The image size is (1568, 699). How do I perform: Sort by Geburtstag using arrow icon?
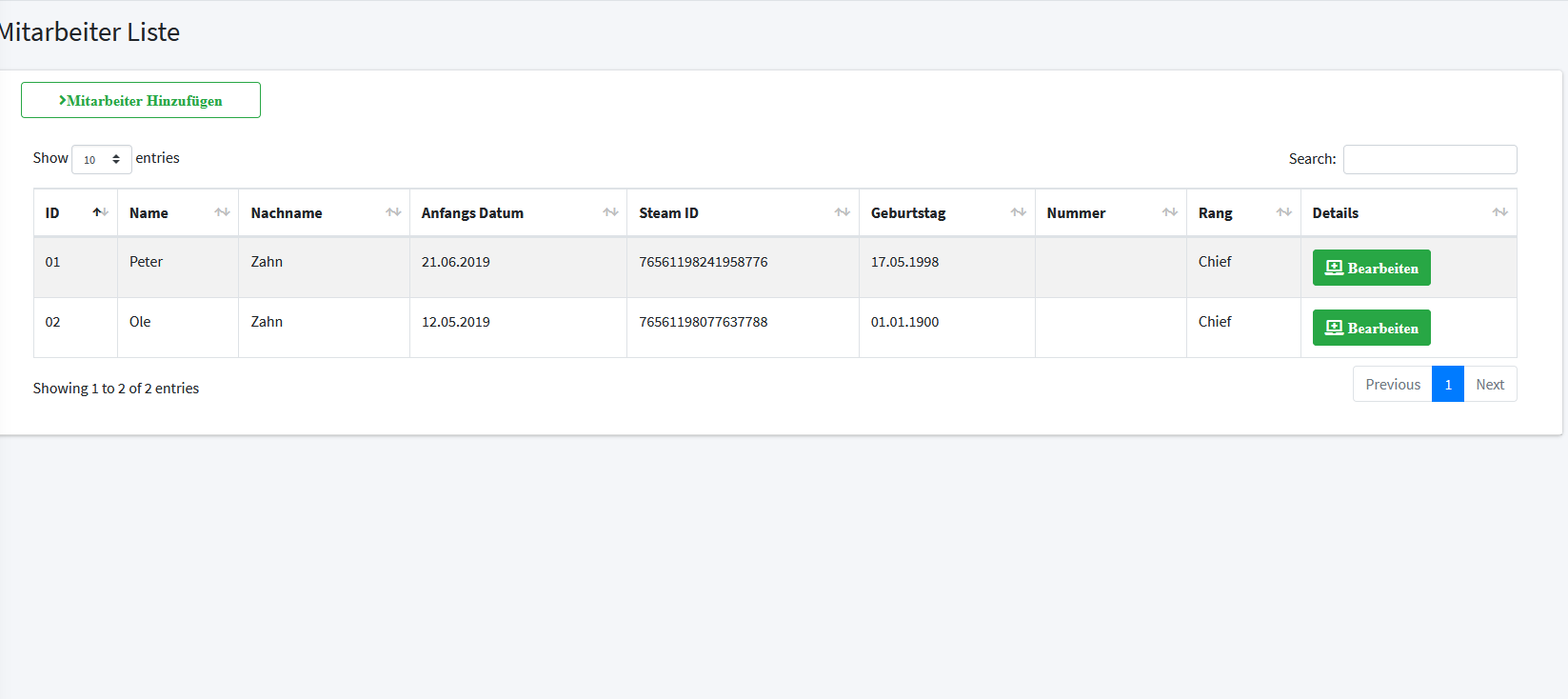click(x=1019, y=212)
